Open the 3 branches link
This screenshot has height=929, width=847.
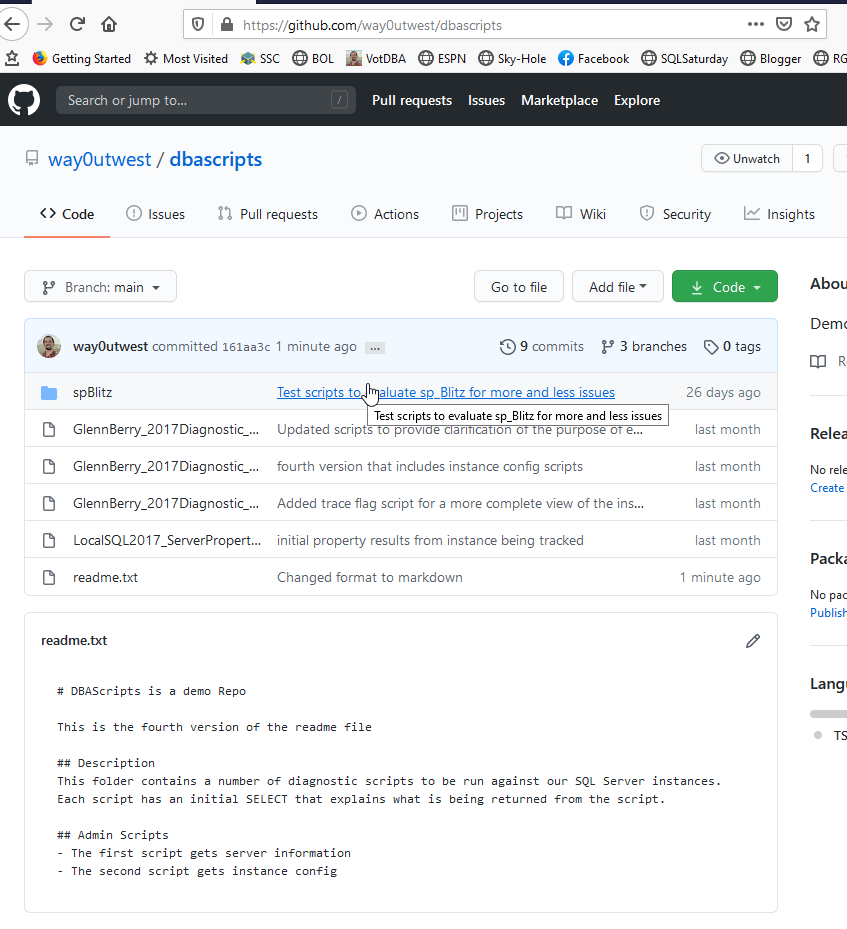[x=644, y=347]
